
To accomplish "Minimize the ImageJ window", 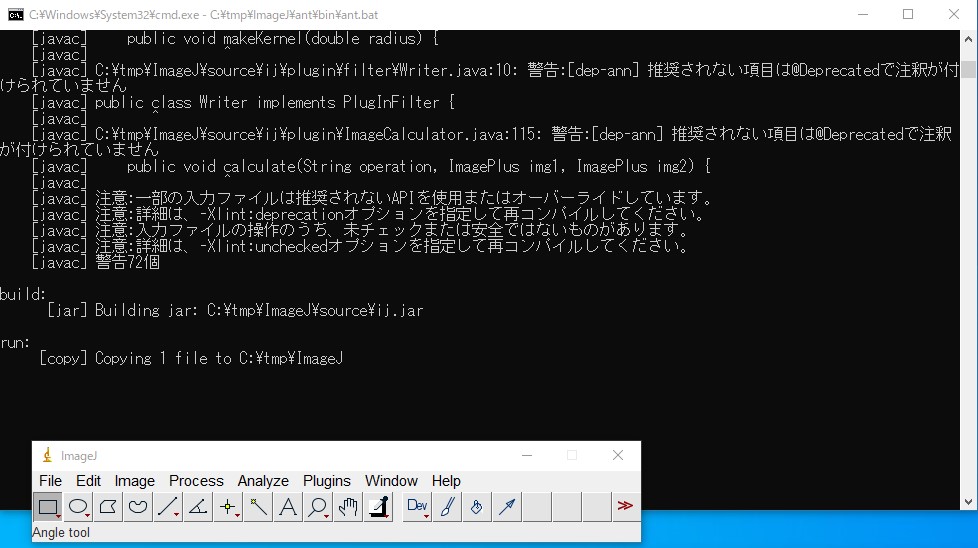I will click(x=527, y=456).
